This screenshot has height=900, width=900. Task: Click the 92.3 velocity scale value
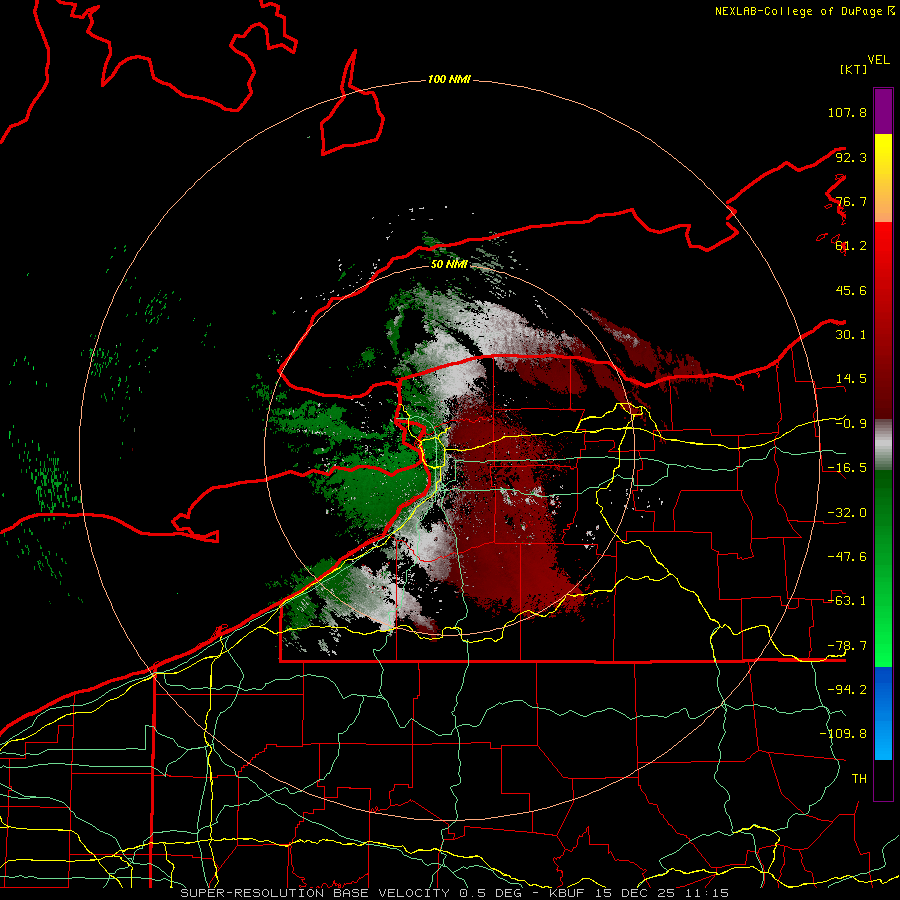pos(851,157)
